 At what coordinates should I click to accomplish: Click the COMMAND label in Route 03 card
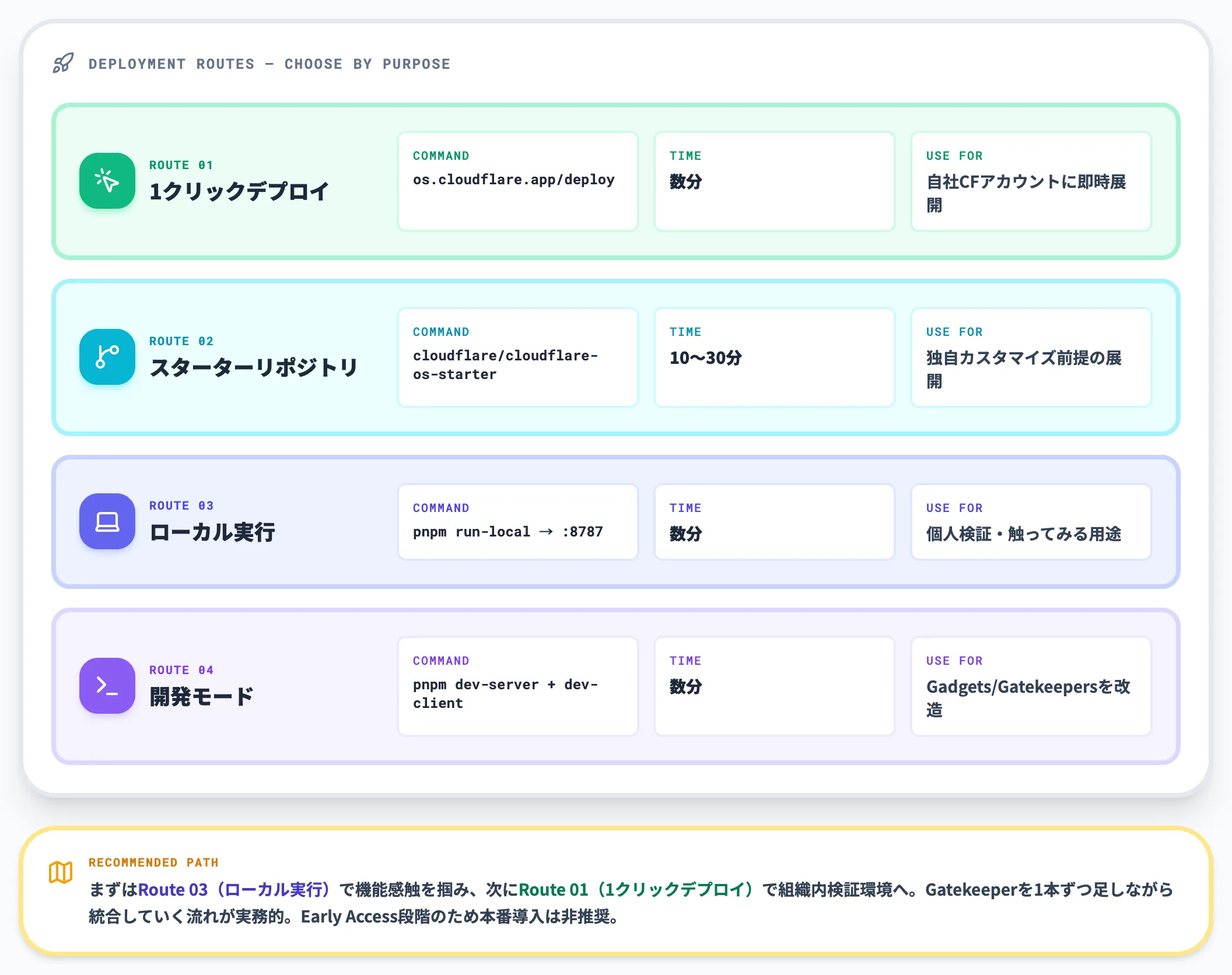click(x=441, y=508)
